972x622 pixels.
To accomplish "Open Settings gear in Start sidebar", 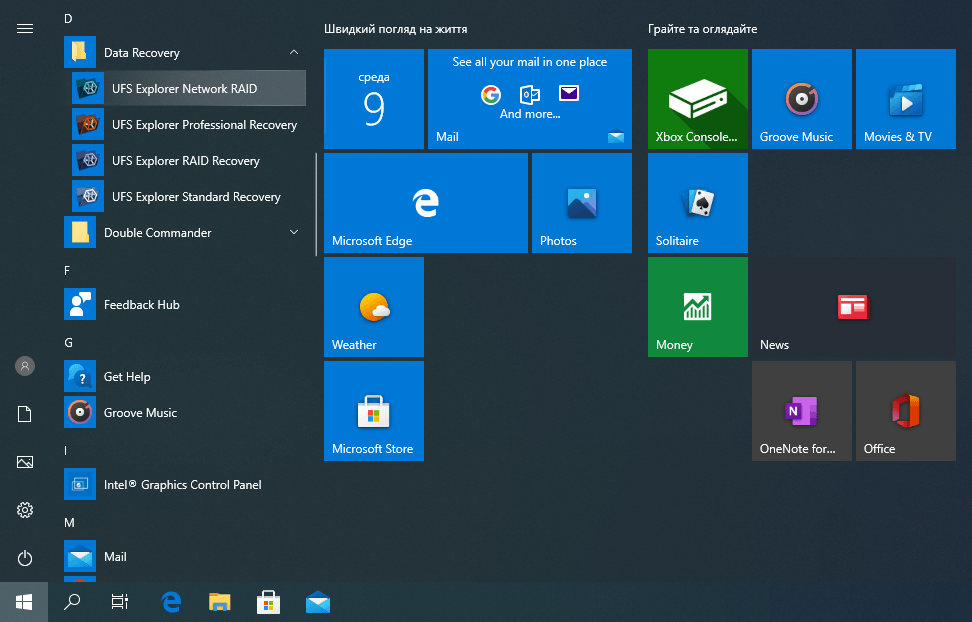I will point(25,510).
